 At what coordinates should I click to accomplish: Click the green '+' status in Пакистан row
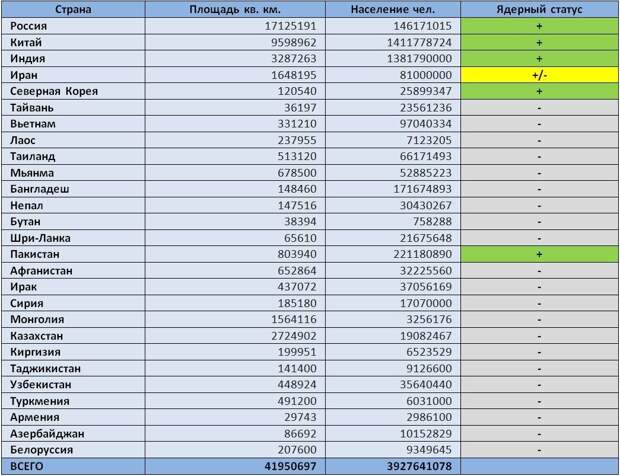click(x=539, y=254)
